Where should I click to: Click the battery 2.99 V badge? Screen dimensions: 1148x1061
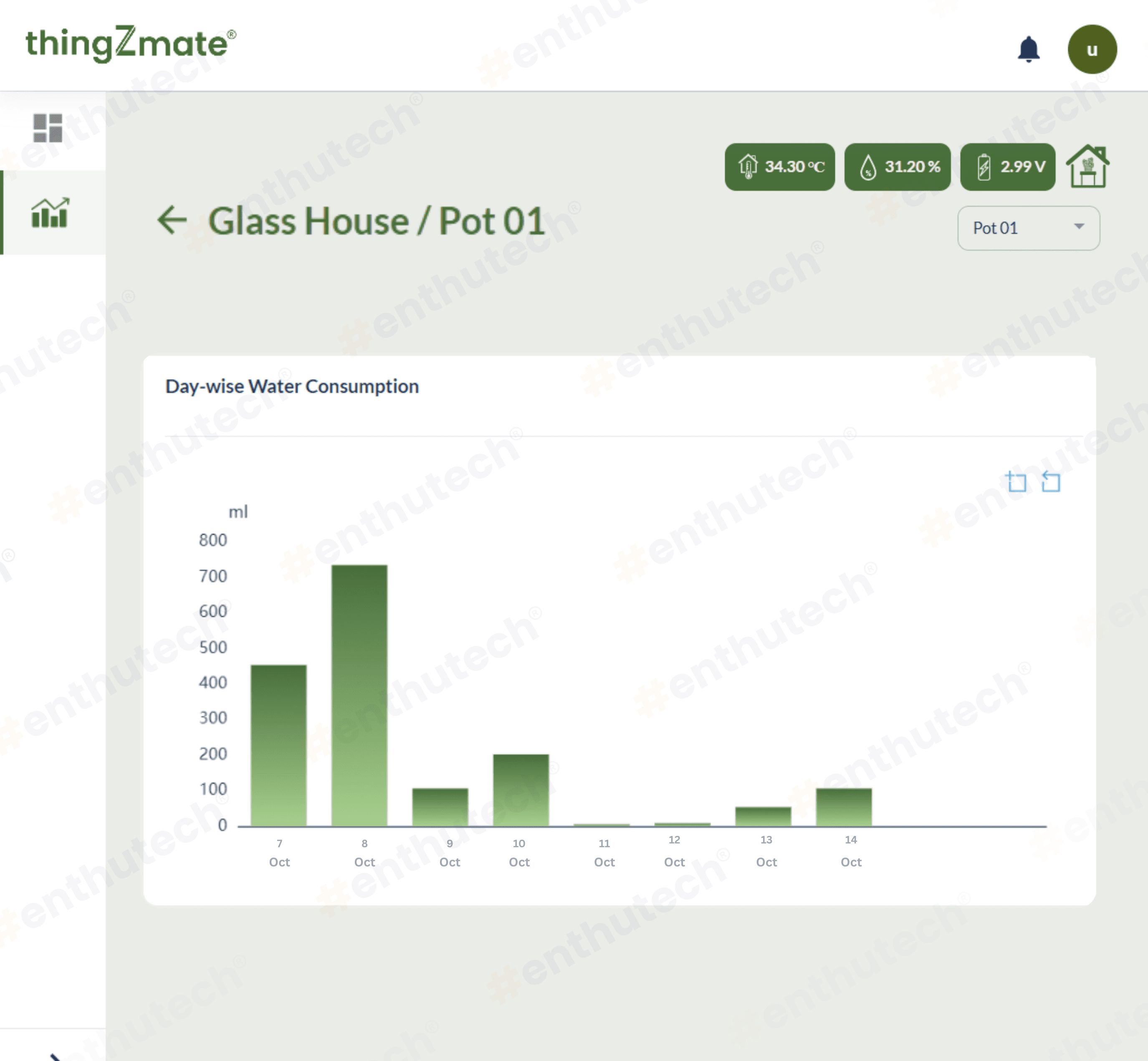[x=1007, y=167]
